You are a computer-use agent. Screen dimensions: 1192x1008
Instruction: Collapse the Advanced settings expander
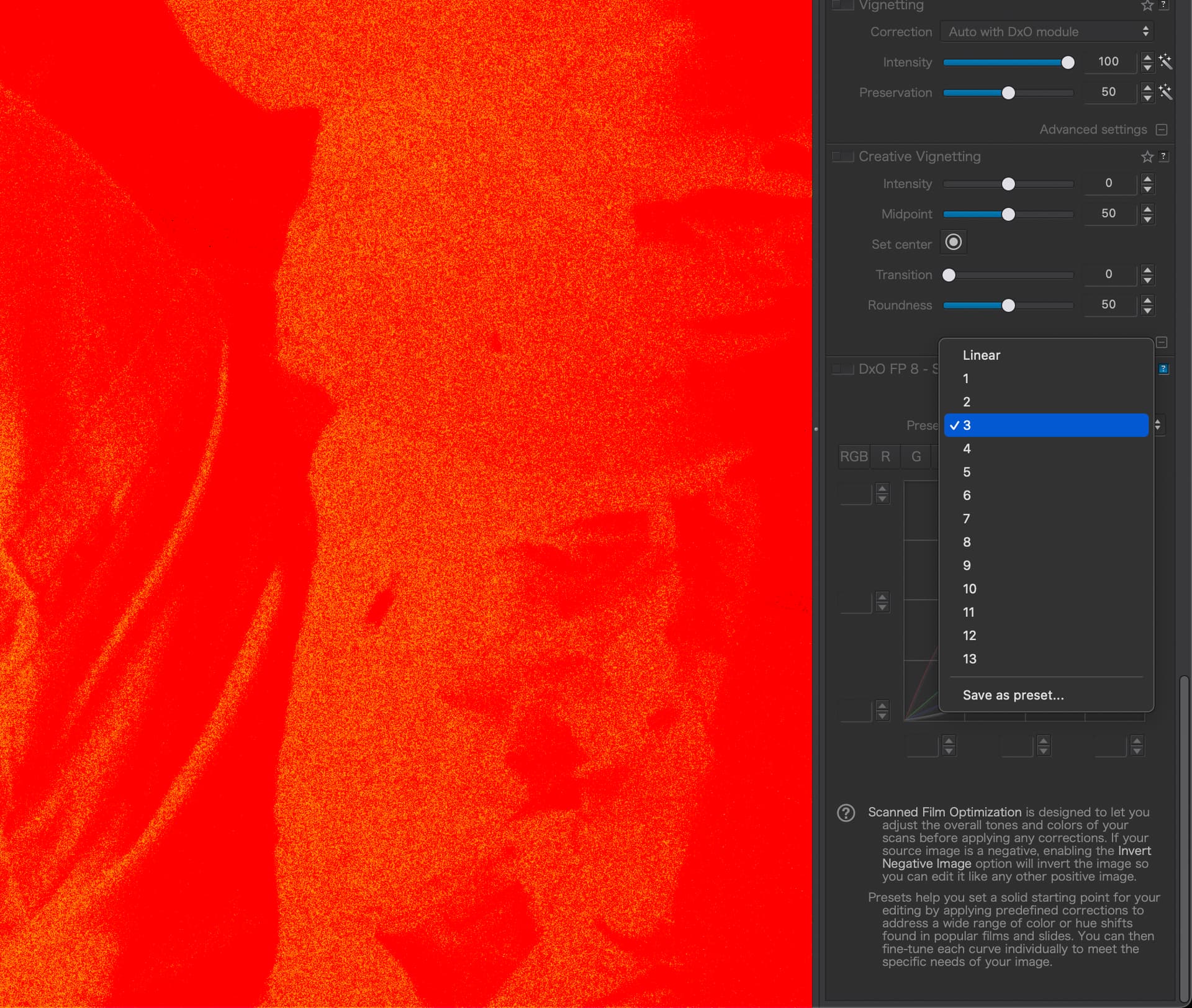tap(1162, 130)
